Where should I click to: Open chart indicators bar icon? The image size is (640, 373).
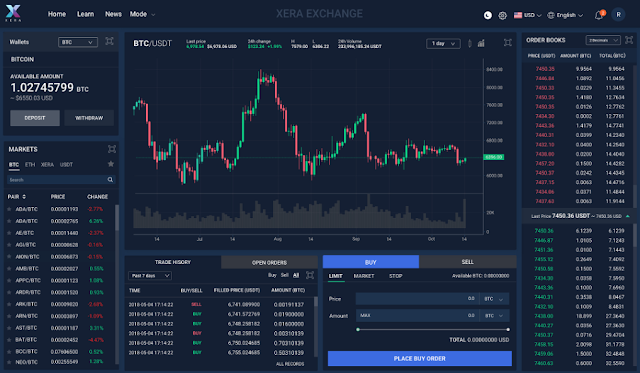click(481, 43)
